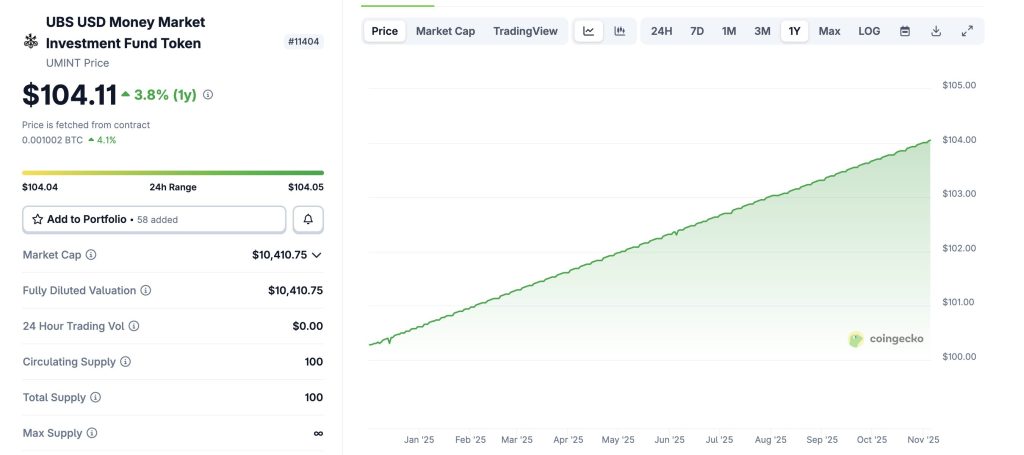This screenshot has width=1024, height=455.
Task: Download the chart data
Action: 936,31
